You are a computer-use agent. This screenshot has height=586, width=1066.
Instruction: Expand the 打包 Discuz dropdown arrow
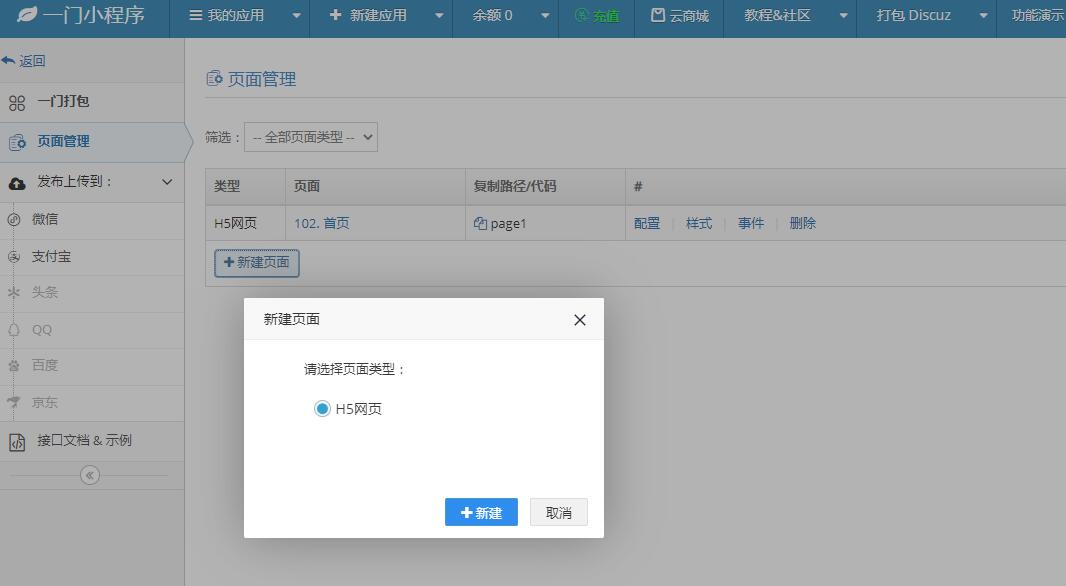pos(984,16)
